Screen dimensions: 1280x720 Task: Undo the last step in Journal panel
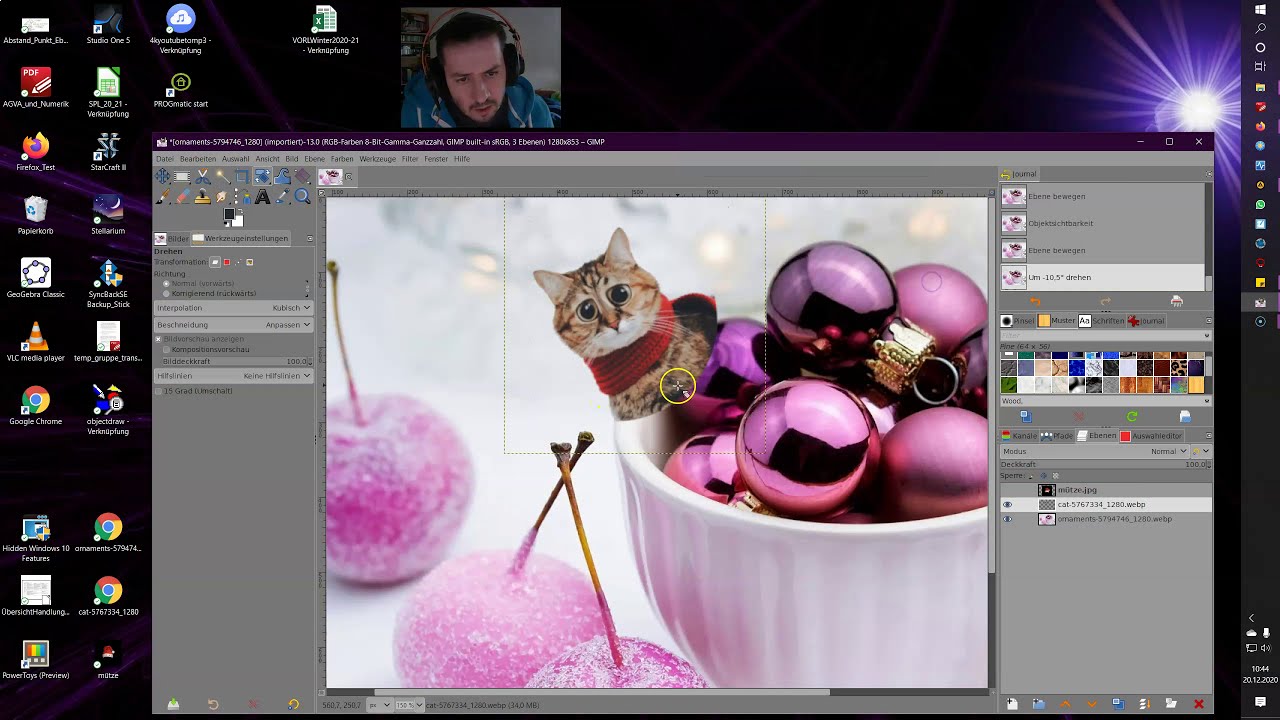point(1035,301)
